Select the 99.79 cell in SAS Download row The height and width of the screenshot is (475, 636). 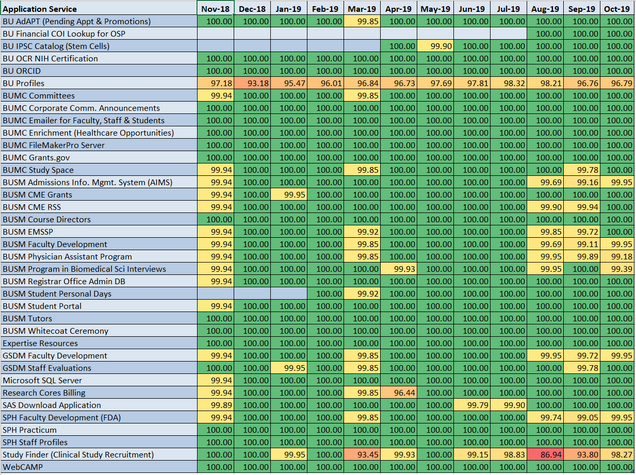pos(472,405)
